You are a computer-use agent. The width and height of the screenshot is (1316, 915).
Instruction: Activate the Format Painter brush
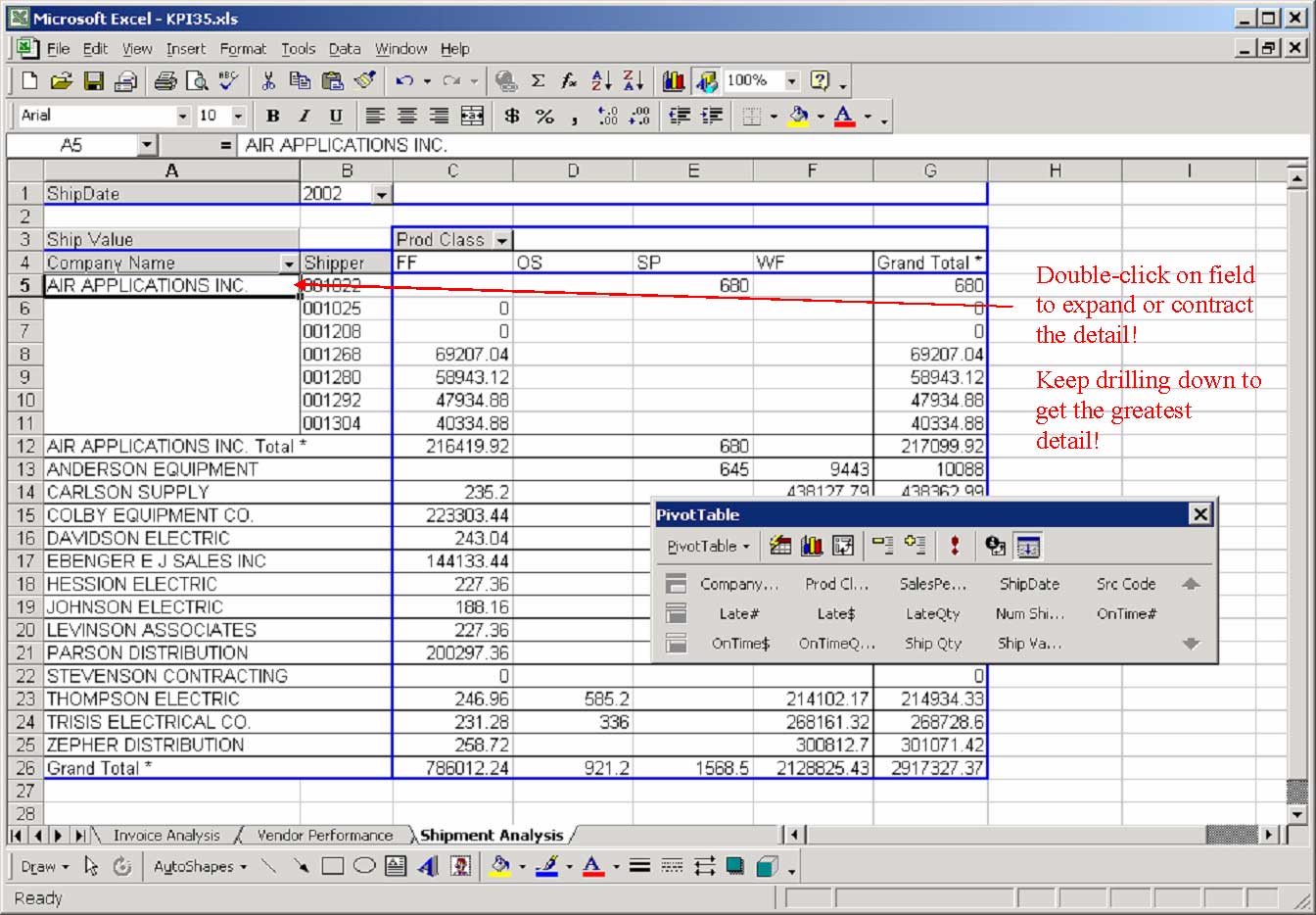tap(365, 81)
